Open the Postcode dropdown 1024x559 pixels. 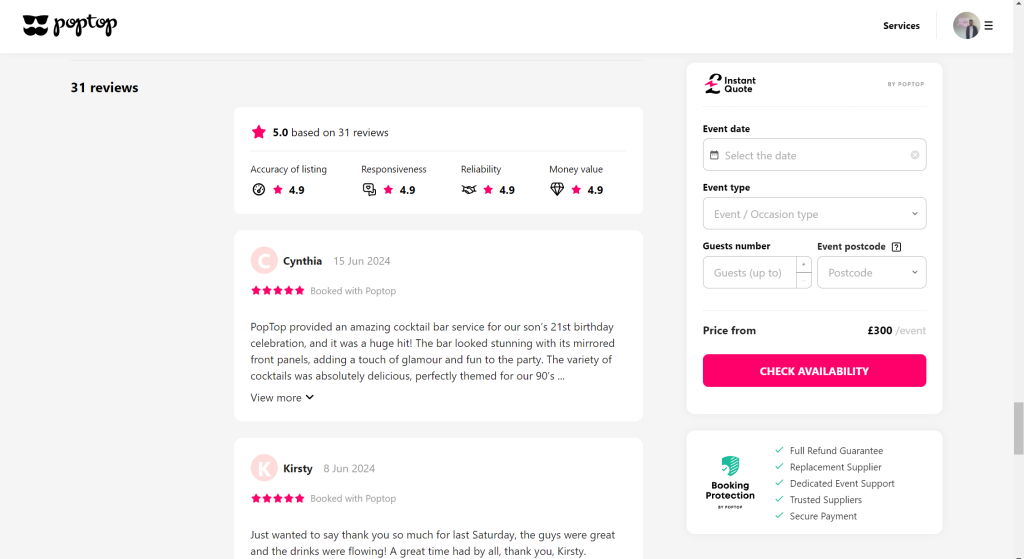(871, 273)
